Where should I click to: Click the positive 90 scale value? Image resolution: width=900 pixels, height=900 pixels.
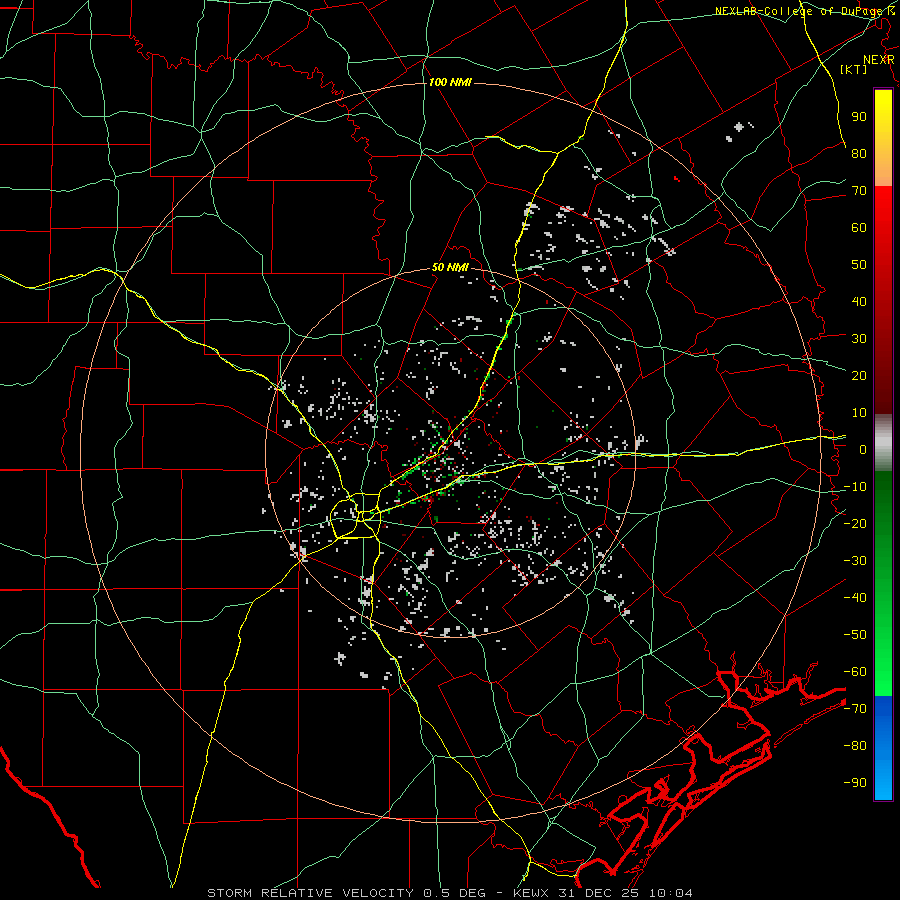click(859, 117)
